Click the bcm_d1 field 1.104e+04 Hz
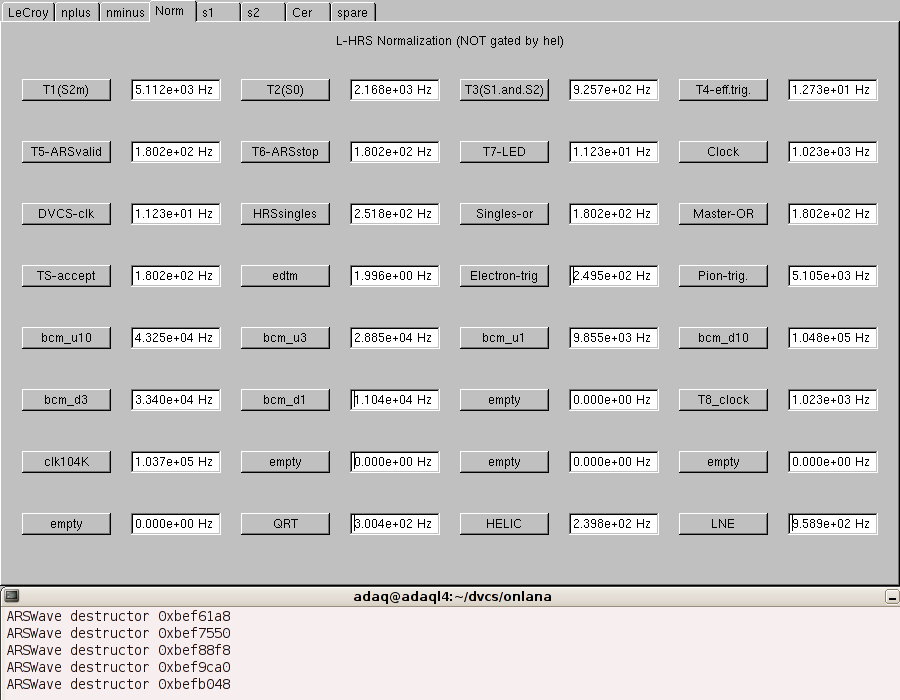This screenshot has height=700, width=900. point(395,399)
